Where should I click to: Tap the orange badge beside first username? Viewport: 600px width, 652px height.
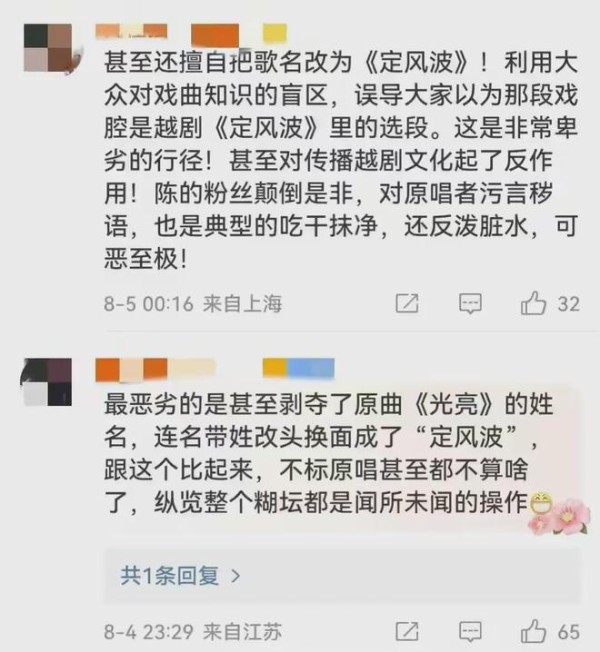(x=215, y=35)
